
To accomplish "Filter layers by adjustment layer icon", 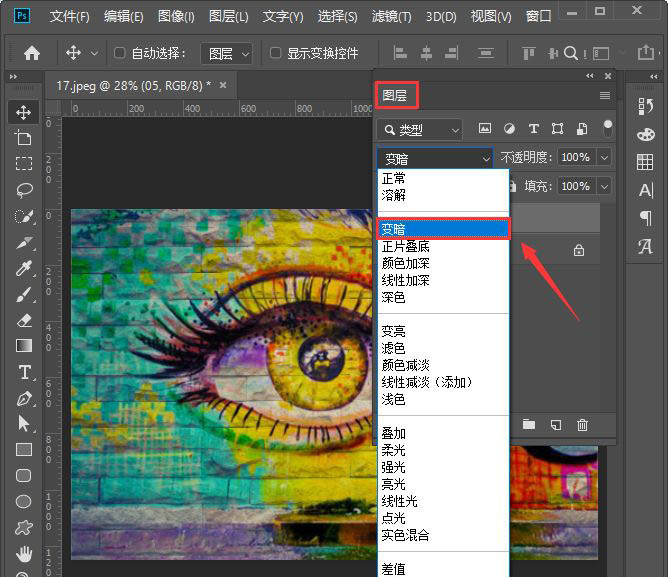I will [509, 128].
